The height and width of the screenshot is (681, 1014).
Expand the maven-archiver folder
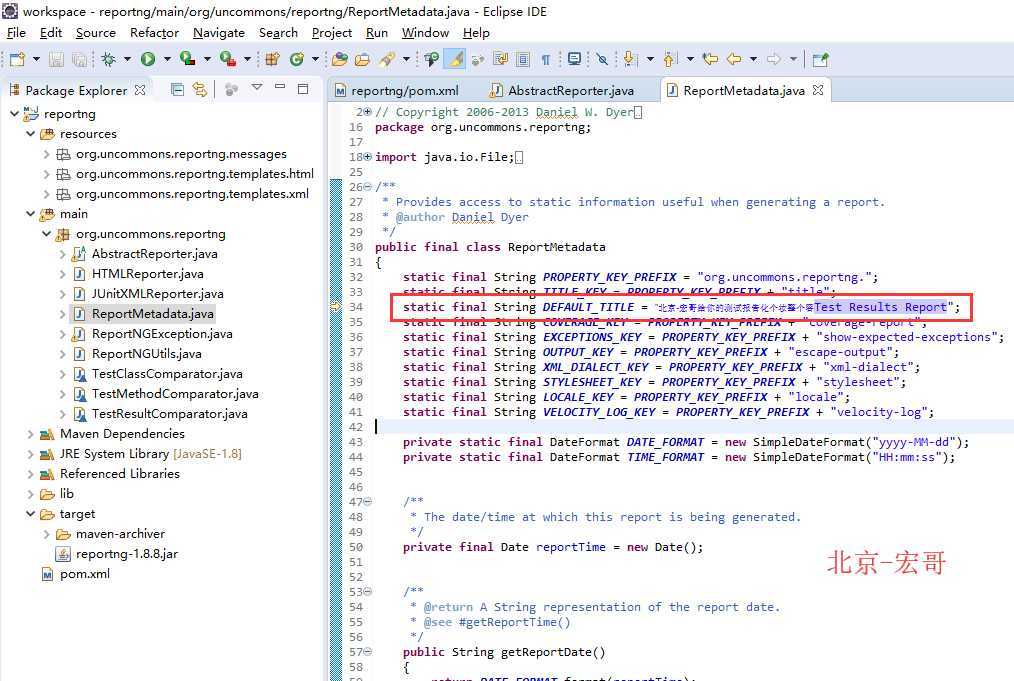[47, 534]
